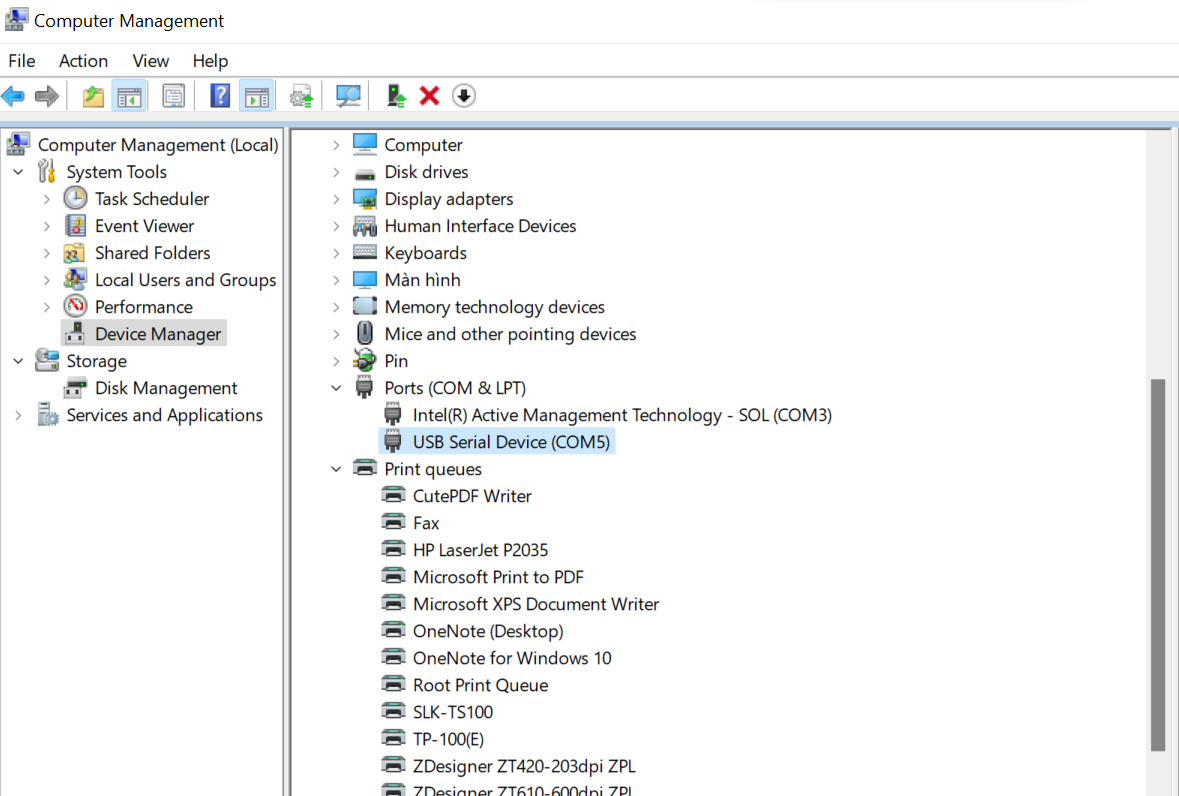1179x796 pixels.
Task: Open Help with the question mark icon
Action: point(220,96)
